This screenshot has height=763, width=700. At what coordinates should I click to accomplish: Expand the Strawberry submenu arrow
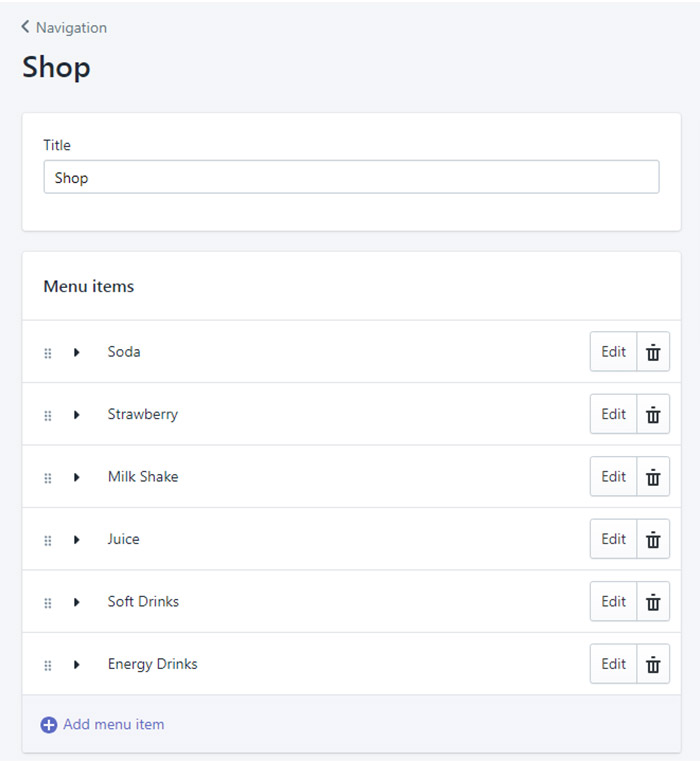click(76, 415)
